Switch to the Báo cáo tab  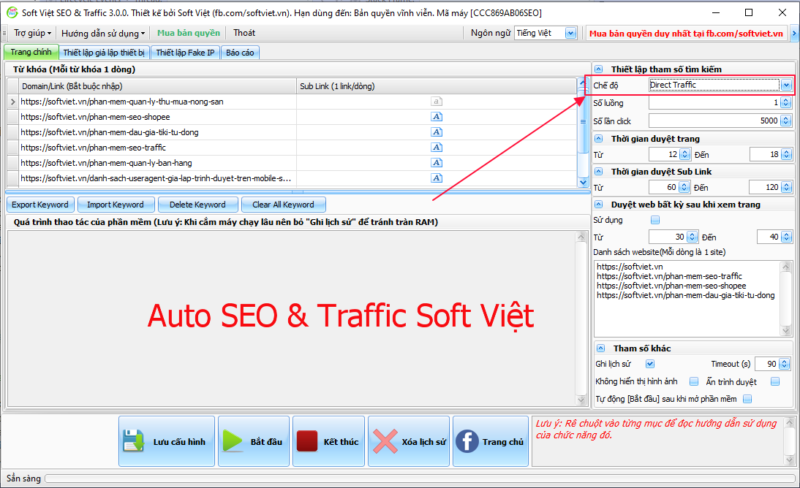[240, 53]
